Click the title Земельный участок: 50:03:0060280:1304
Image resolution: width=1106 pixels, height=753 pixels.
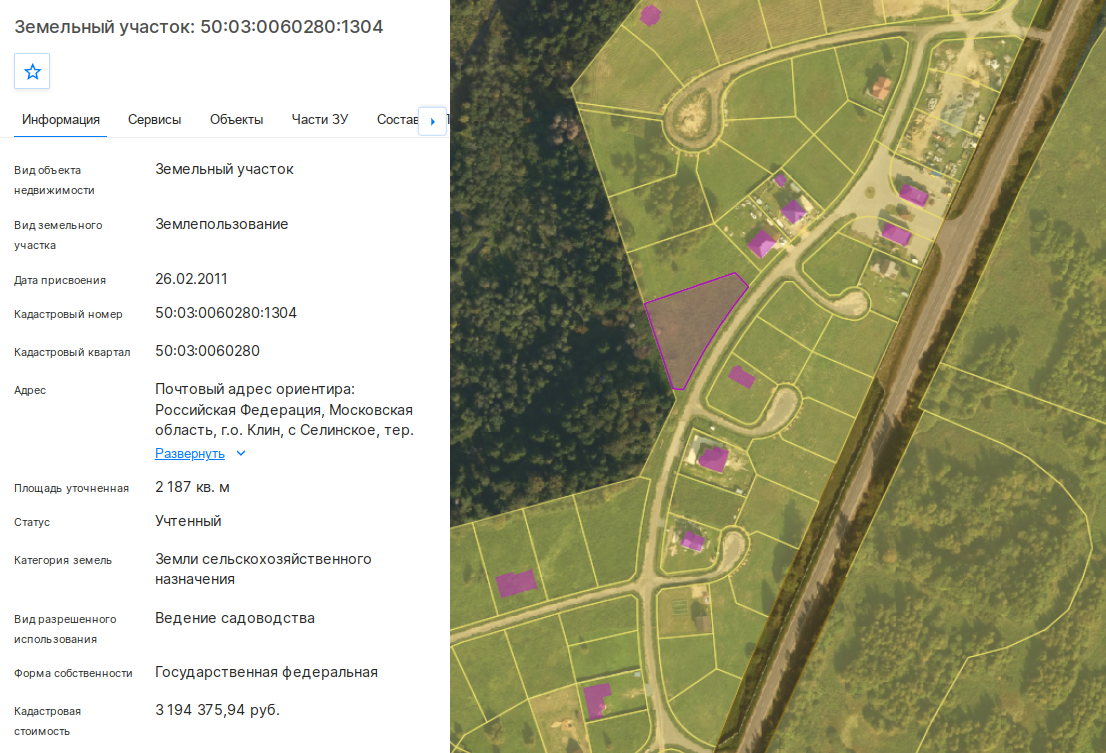[199, 27]
